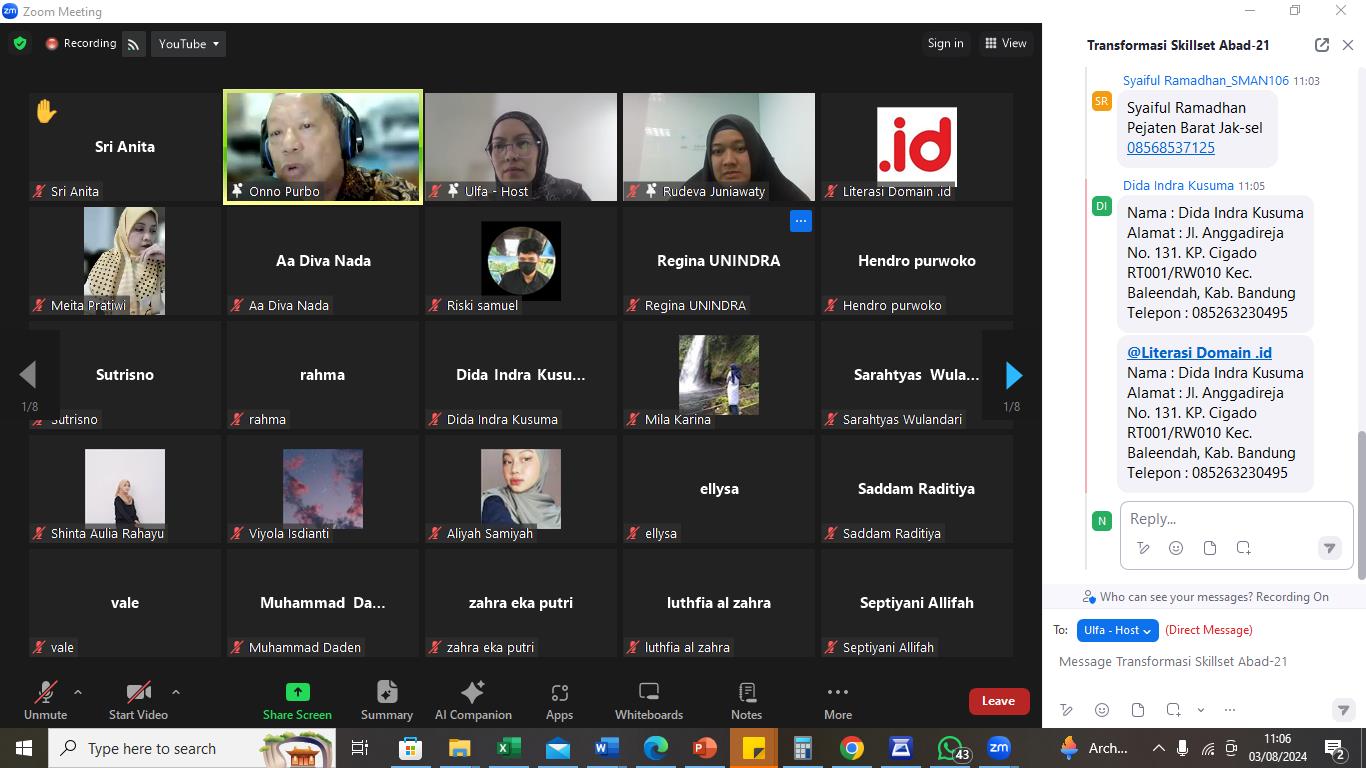Open the Notes panel

pos(746,700)
